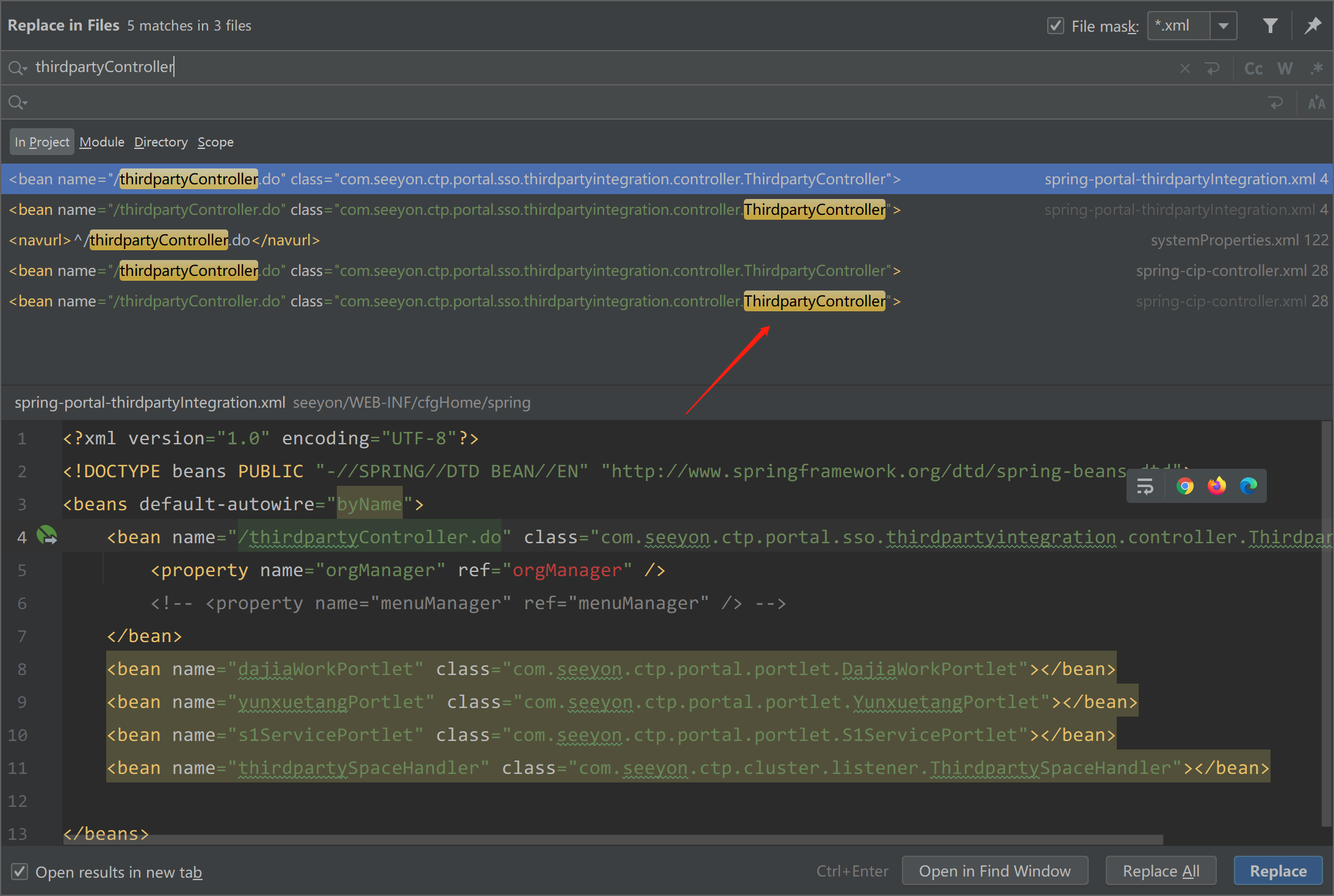1334x896 pixels.
Task: Toggle Words (W) match option
Action: pyautogui.click(x=1285, y=68)
